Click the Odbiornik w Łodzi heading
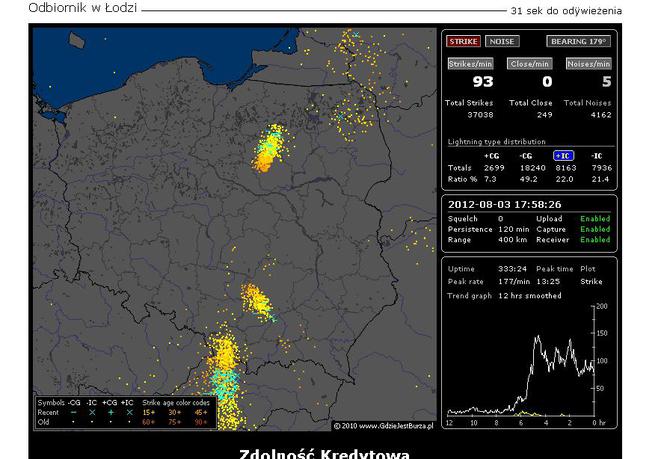Image resolution: width=664 pixels, height=459 pixels. tap(83, 8)
